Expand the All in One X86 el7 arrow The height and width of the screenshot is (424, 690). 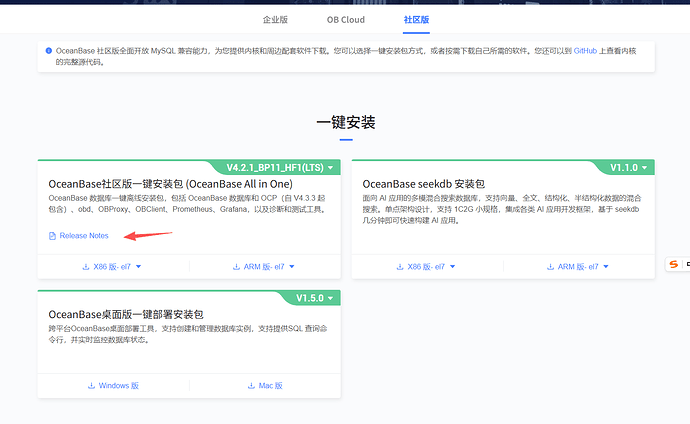pyautogui.click(x=139, y=267)
